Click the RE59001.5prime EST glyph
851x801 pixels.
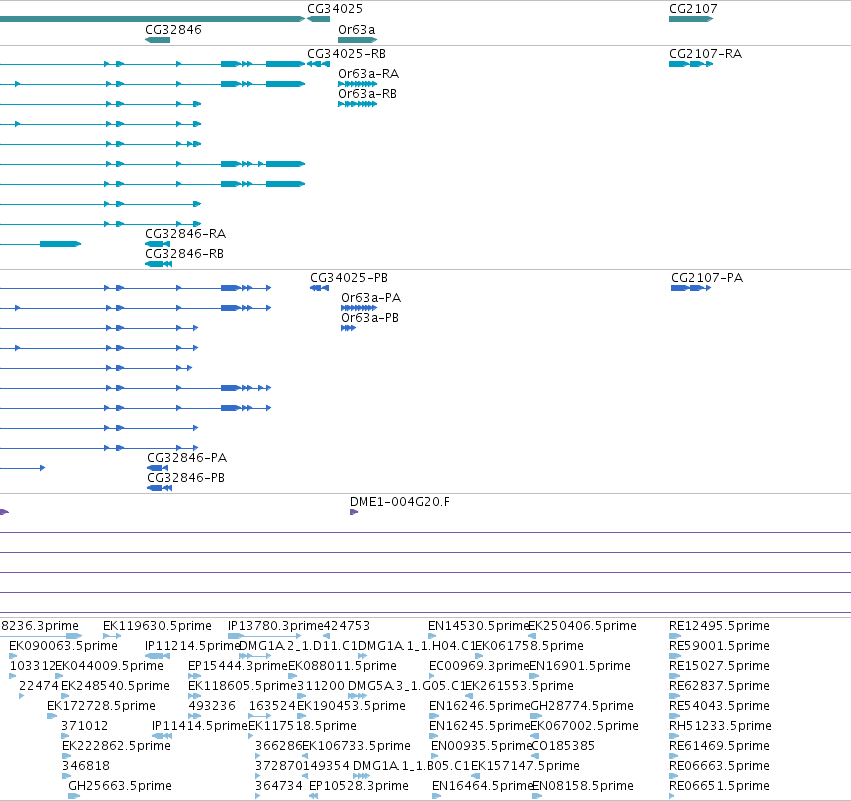click(x=675, y=656)
